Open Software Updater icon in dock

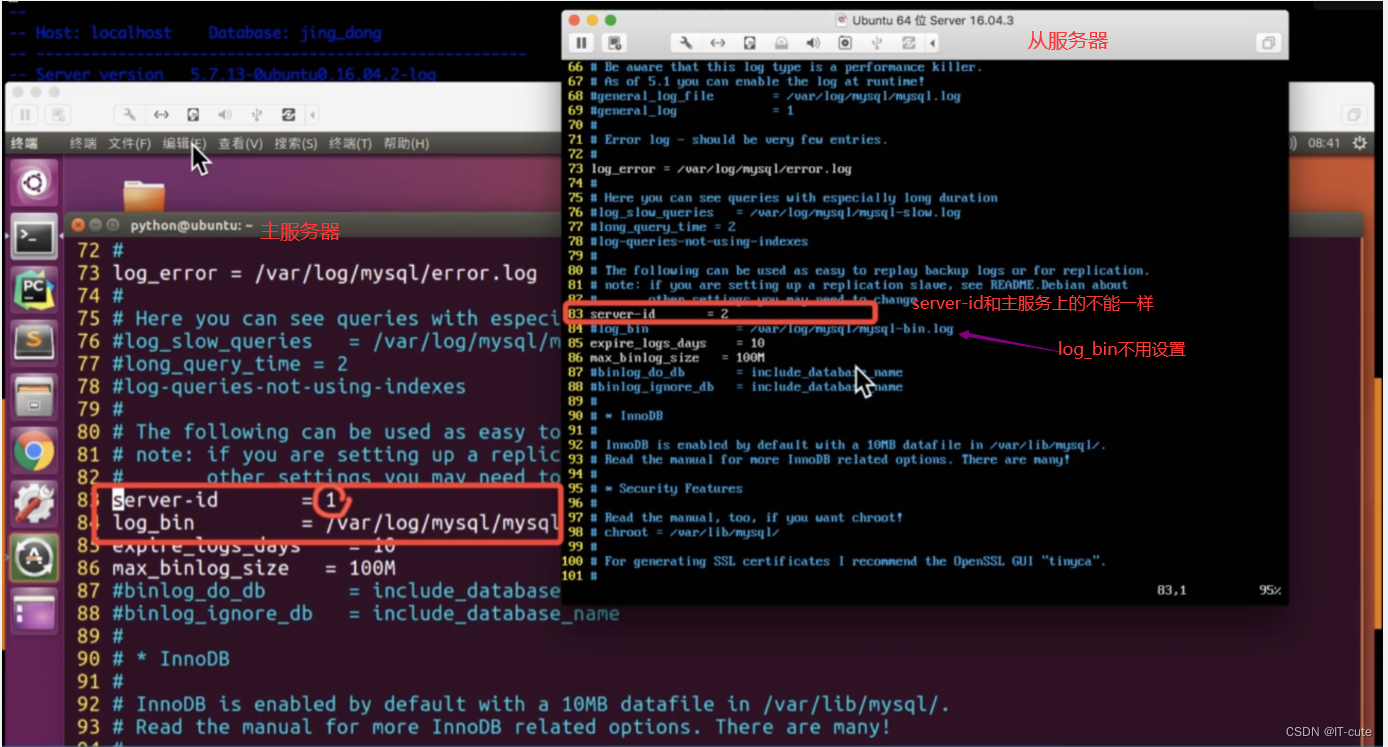coord(33,560)
